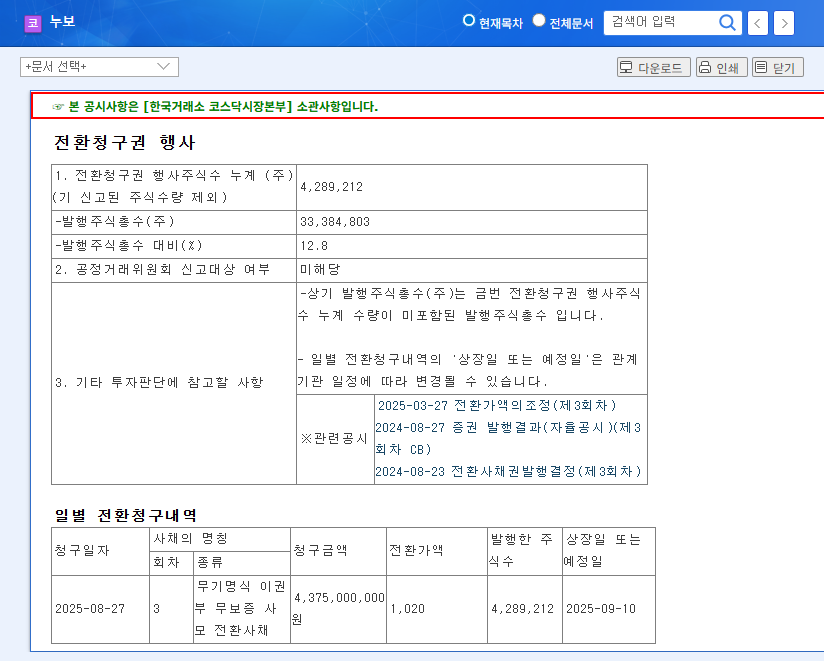Click the -발행주식총수(주) label
This screenshot has width=824, height=661.
point(115,222)
